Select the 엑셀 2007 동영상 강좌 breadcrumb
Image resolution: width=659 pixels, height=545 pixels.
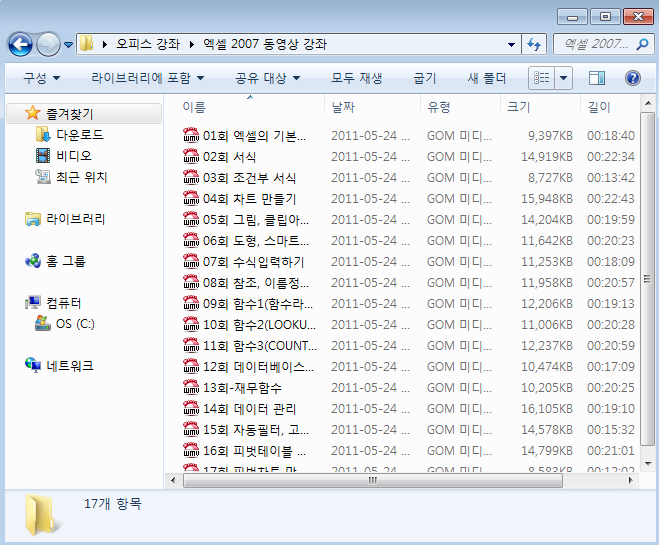(265, 44)
